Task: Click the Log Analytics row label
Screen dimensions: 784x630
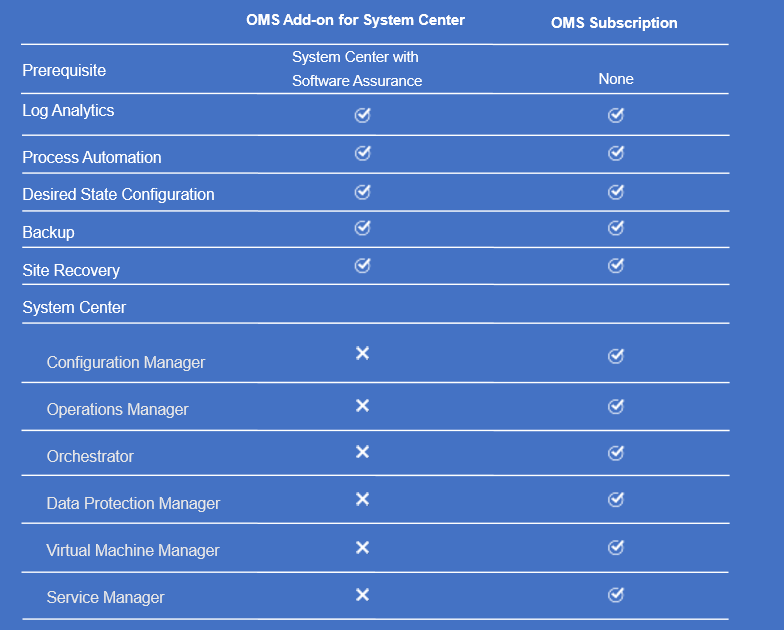Action: tap(68, 111)
